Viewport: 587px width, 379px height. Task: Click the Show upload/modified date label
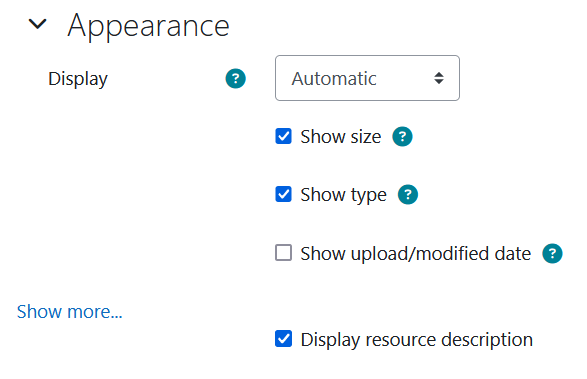(416, 254)
